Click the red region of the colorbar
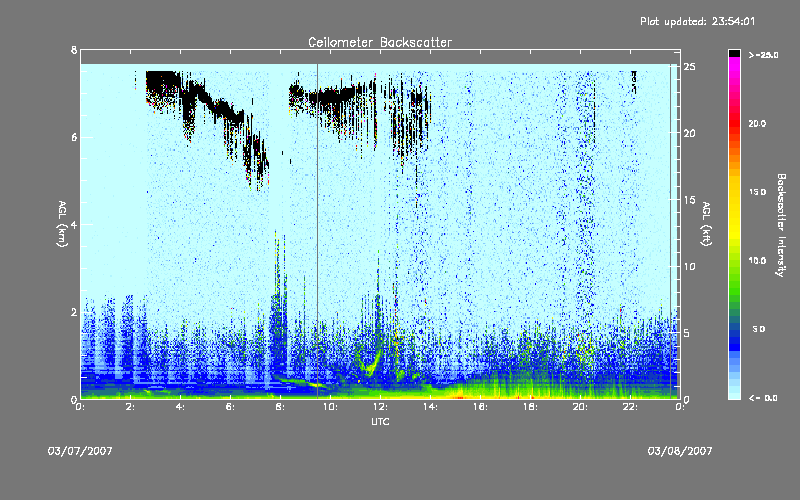The image size is (800, 500). click(735, 125)
